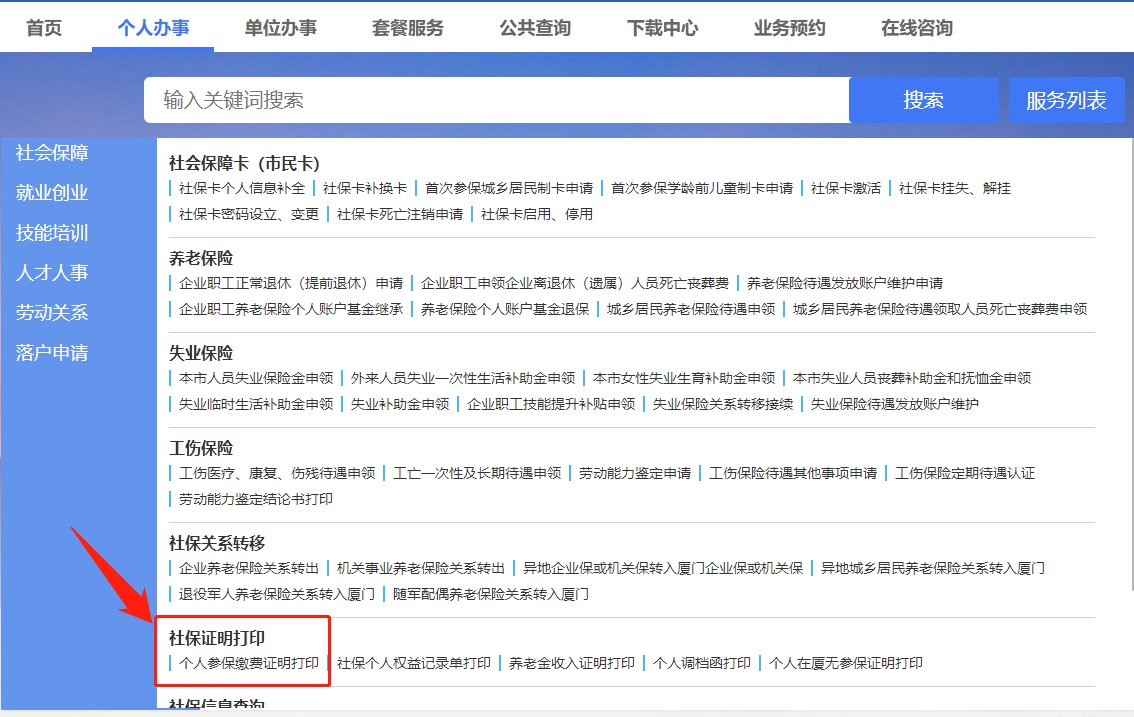This screenshot has height=717, width=1134.
Task: Open the 服务列表 service list
Action: click(x=1066, y=100)
